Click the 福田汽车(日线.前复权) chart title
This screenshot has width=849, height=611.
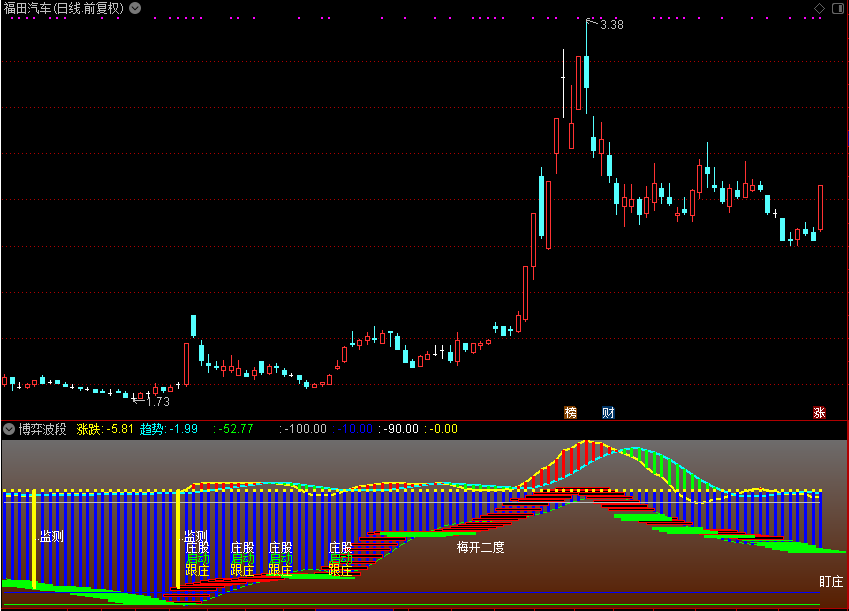point(63,8)
